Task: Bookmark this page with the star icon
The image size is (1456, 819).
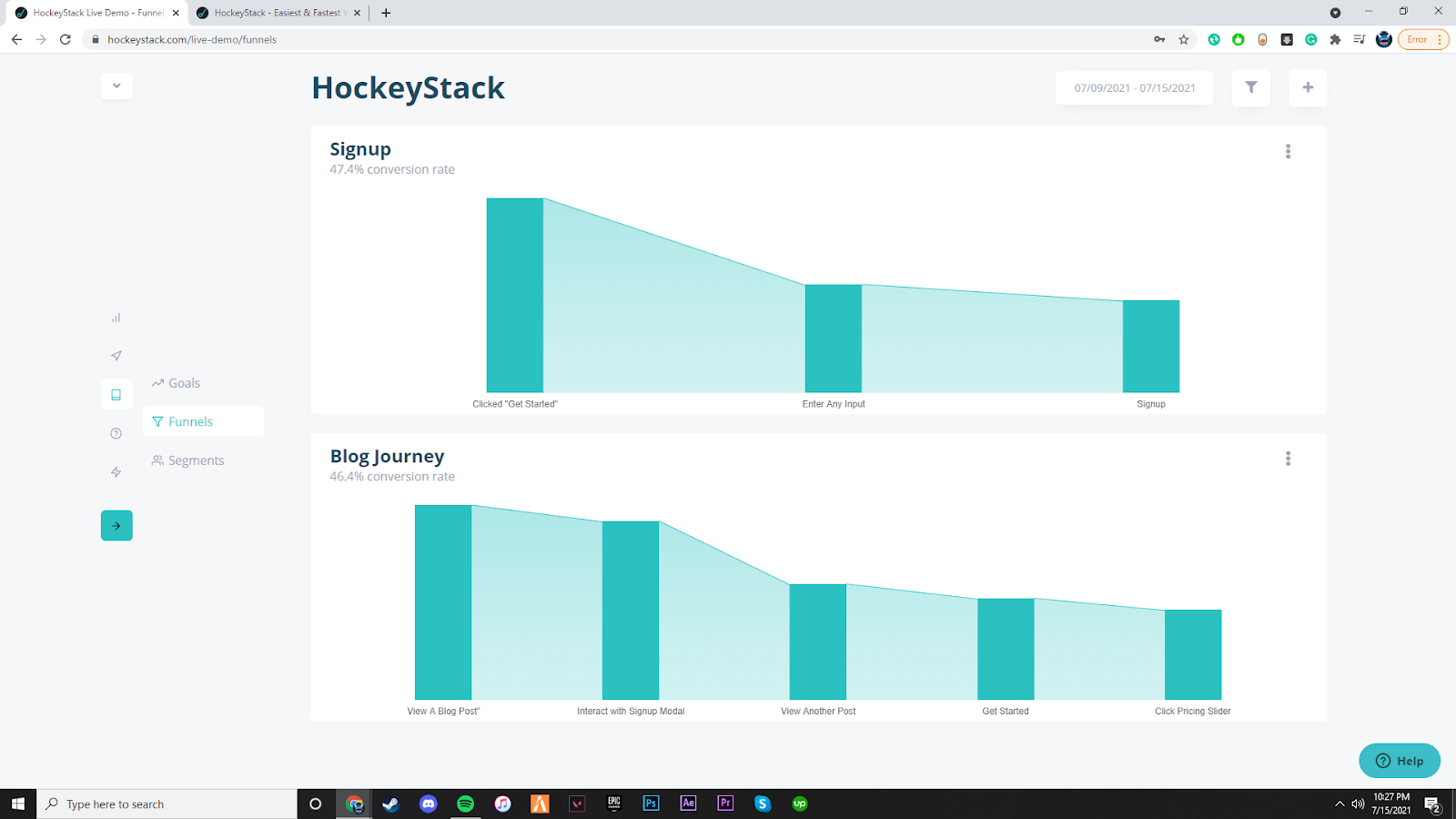Action: pyautogui.click(x=1184, y=39)
